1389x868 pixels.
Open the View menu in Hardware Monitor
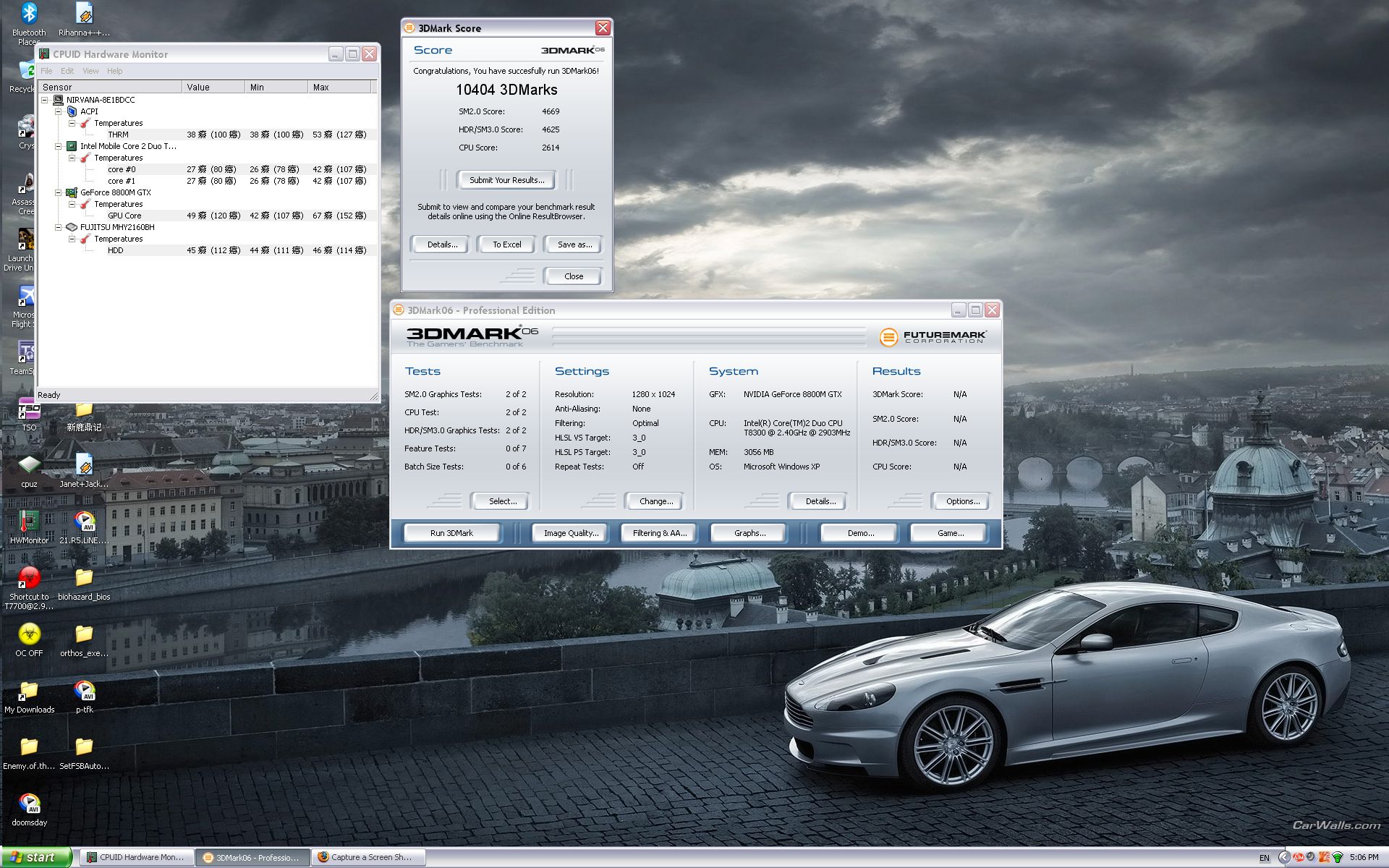pyautogui.click(x=90, y=71)
